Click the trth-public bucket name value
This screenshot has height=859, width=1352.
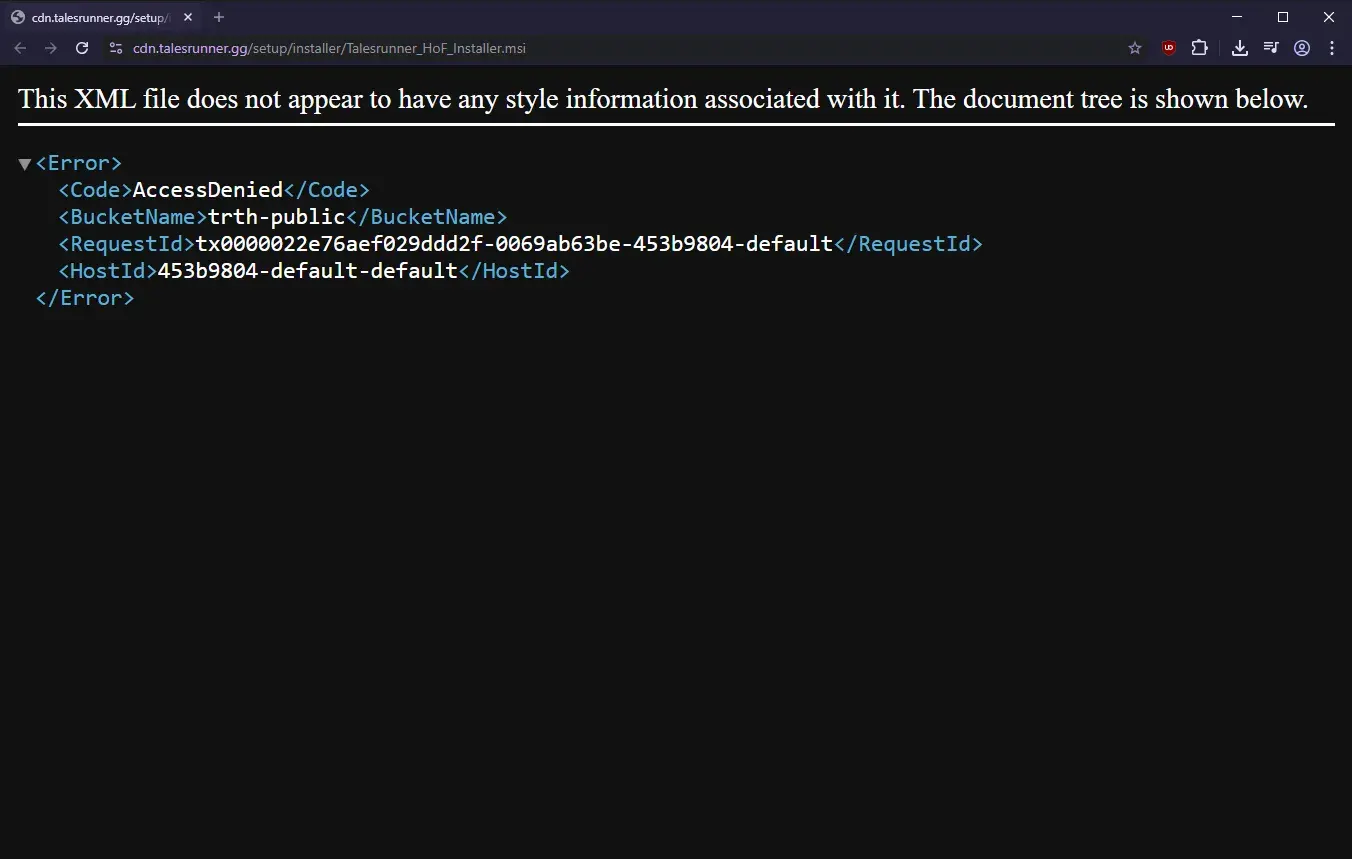pos(276,217)
